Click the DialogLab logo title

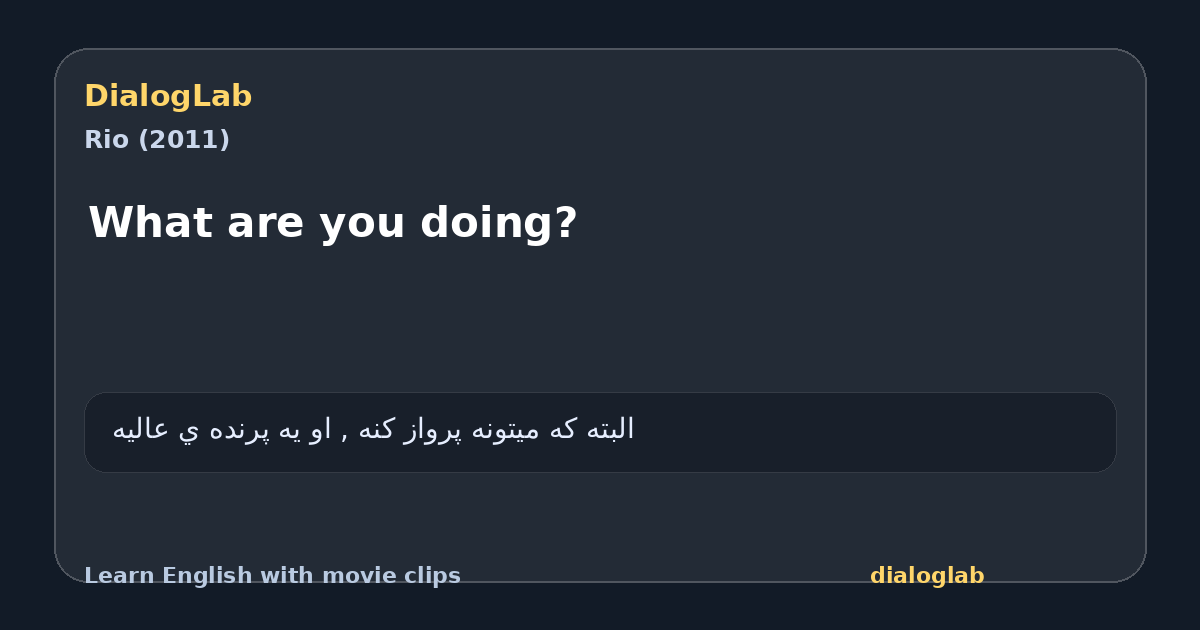[x=168, y=97]
